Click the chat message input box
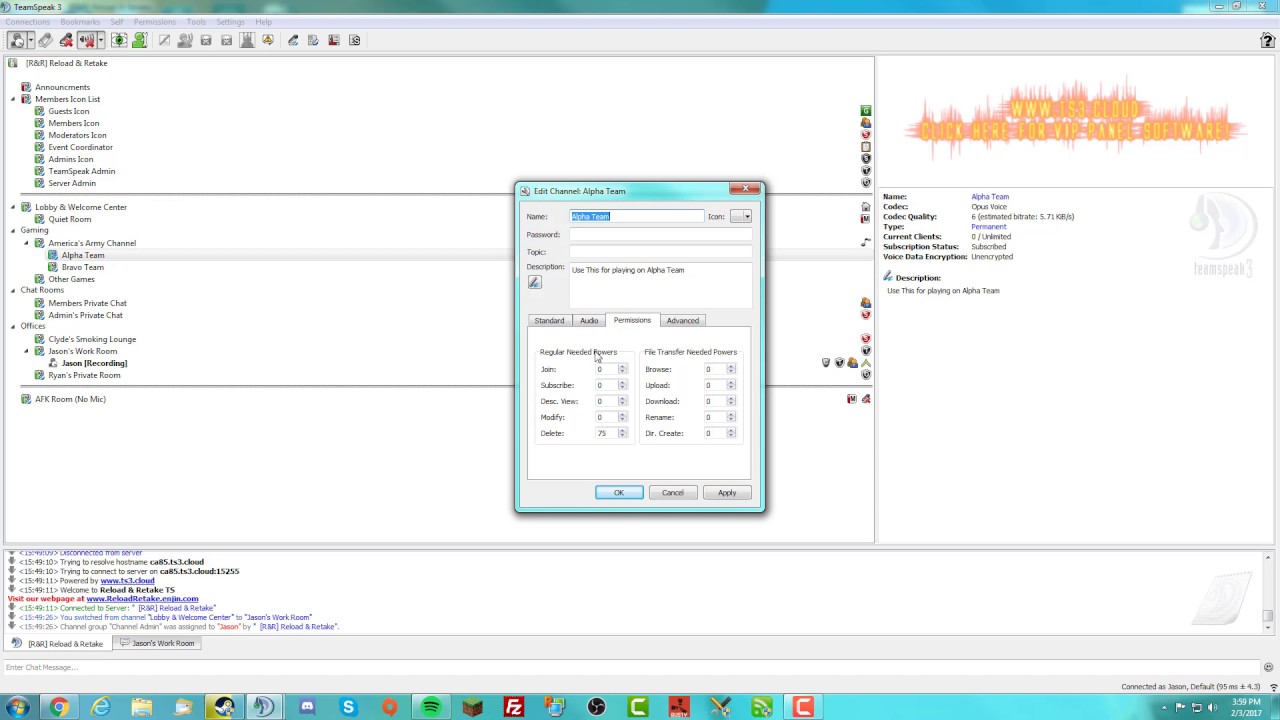Screen dimensions: 1280x720 630,667
